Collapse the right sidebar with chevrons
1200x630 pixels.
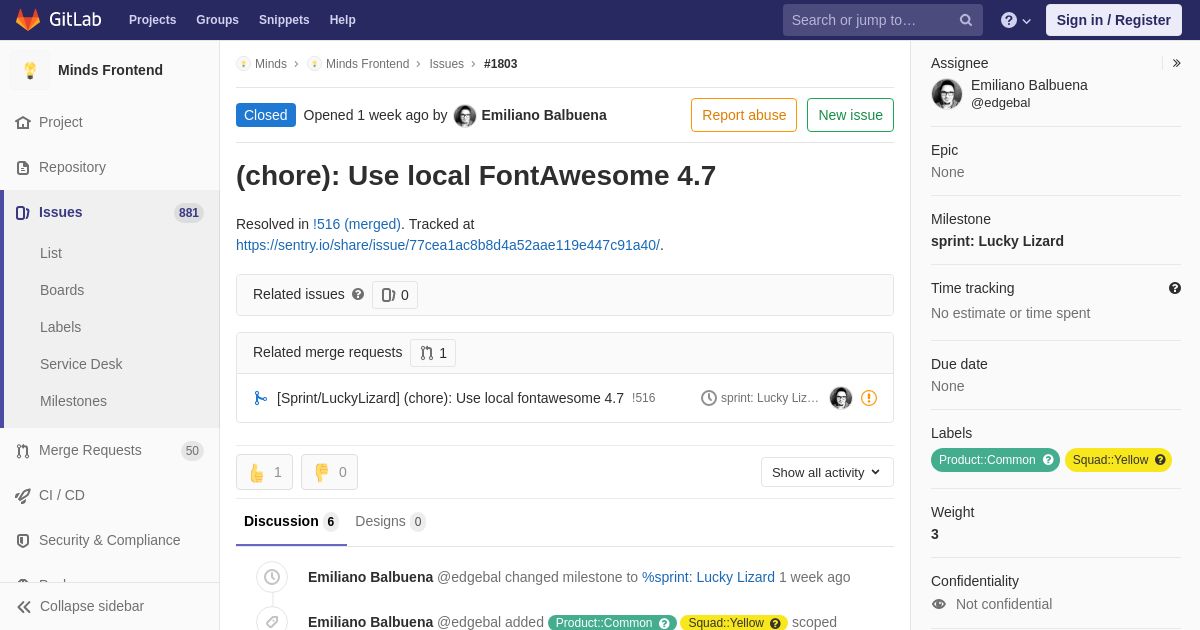click(x=1176, y=63)
